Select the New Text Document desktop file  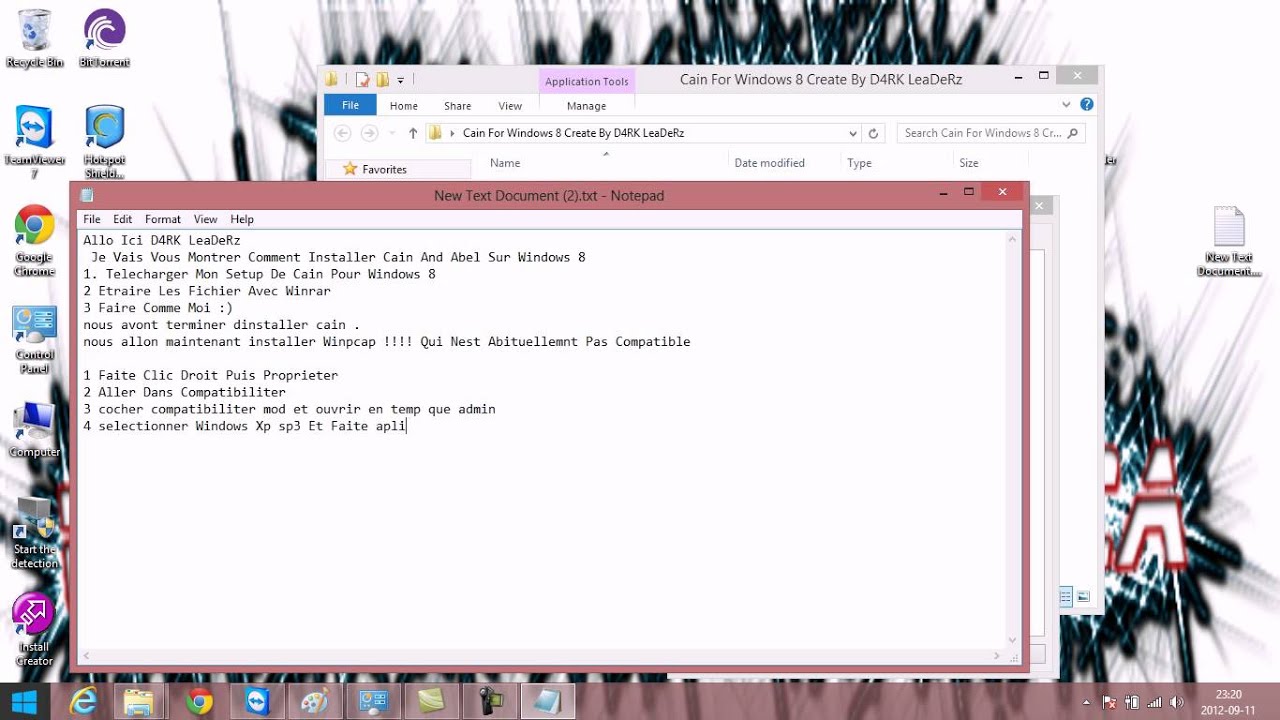[x=1229, y=242]
